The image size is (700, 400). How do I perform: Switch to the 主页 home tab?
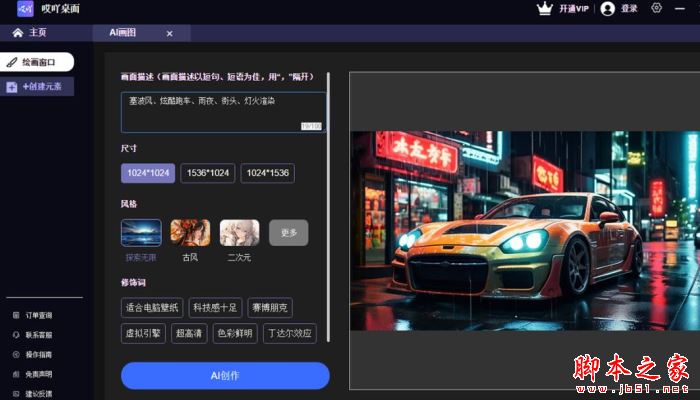30,33
